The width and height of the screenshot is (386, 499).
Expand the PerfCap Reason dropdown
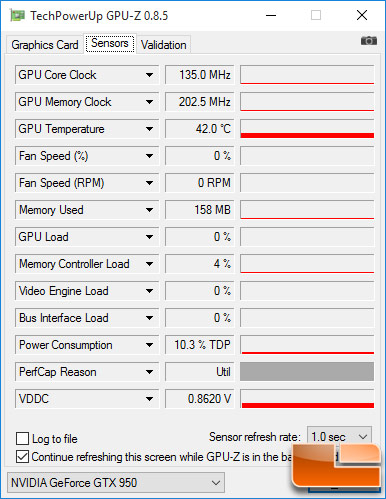149,372
